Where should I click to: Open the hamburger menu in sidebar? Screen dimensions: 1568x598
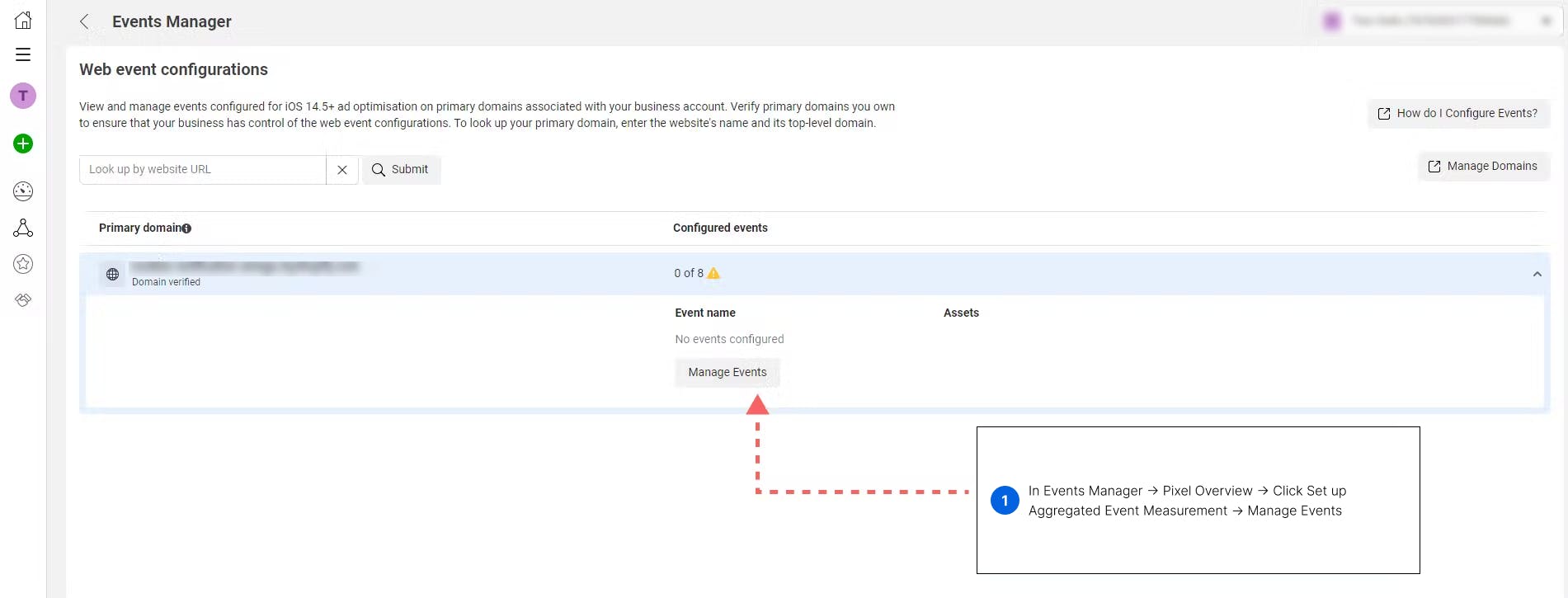point(23,54)
